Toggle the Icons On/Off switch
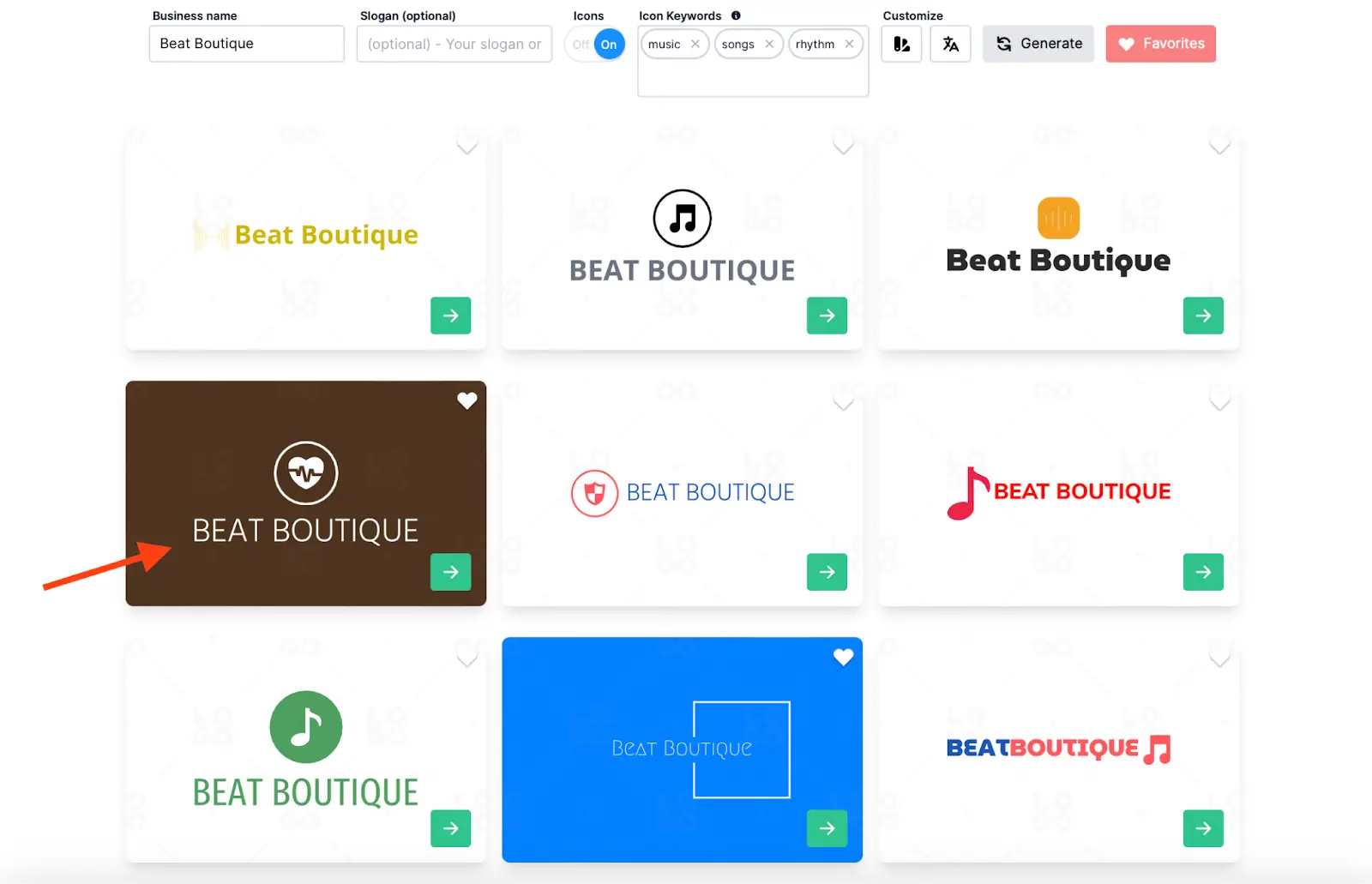Viewport: 1372px width, 884px height. (595, 45)
